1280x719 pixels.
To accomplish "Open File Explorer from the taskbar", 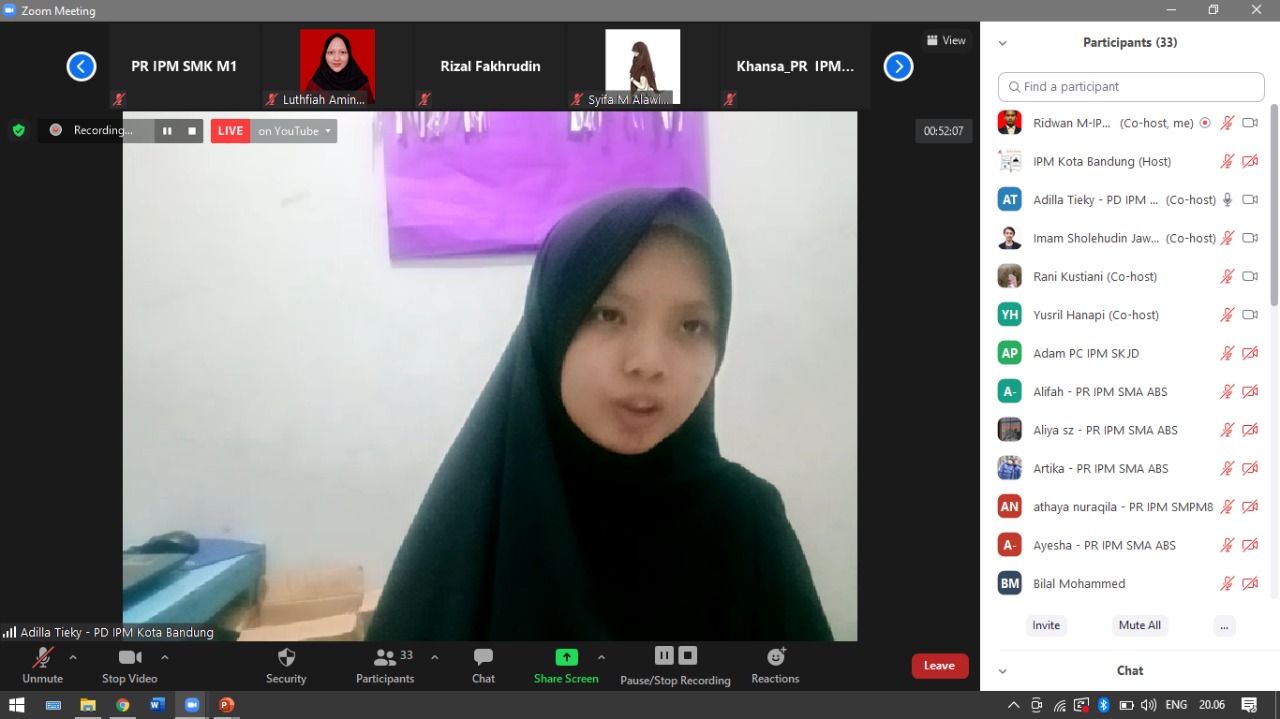I will click(88, 705).
